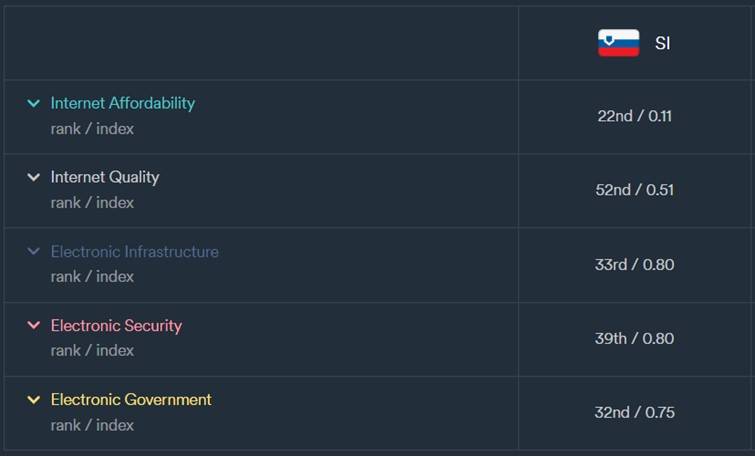Click rank / index under Internet Affordability

(x=92, y=129)
